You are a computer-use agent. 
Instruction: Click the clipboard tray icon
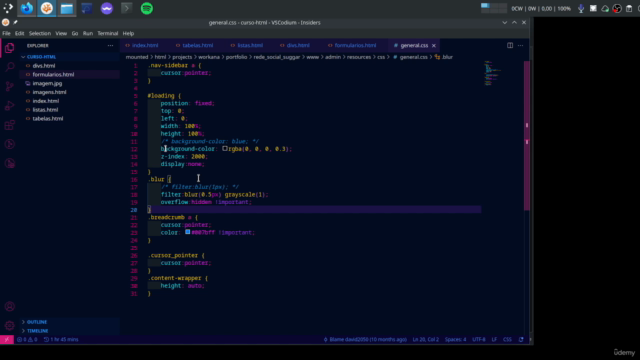[629, 9]
